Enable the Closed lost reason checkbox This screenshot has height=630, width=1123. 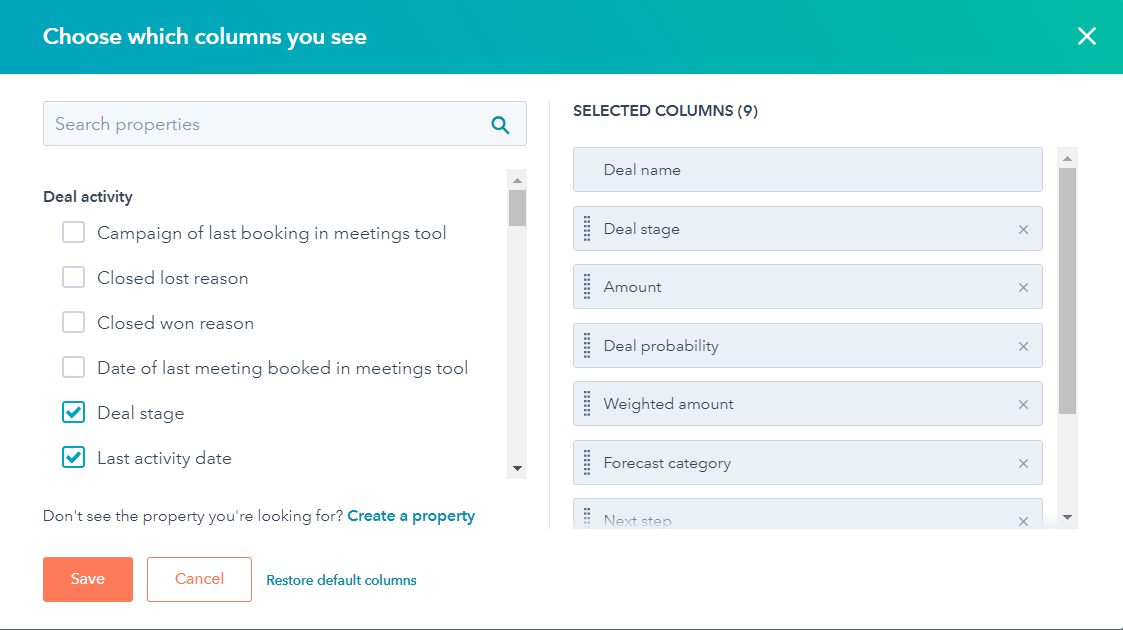pyautogui.click(x=73, y=277)
